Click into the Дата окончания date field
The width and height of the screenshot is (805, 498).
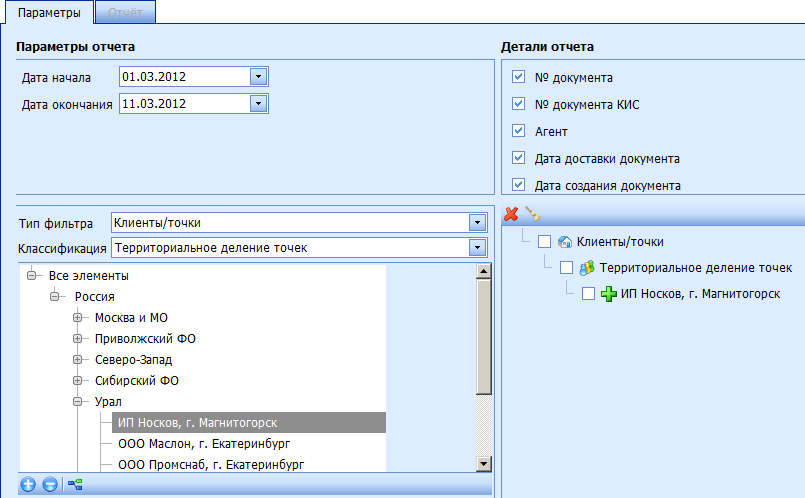(182, 103)
